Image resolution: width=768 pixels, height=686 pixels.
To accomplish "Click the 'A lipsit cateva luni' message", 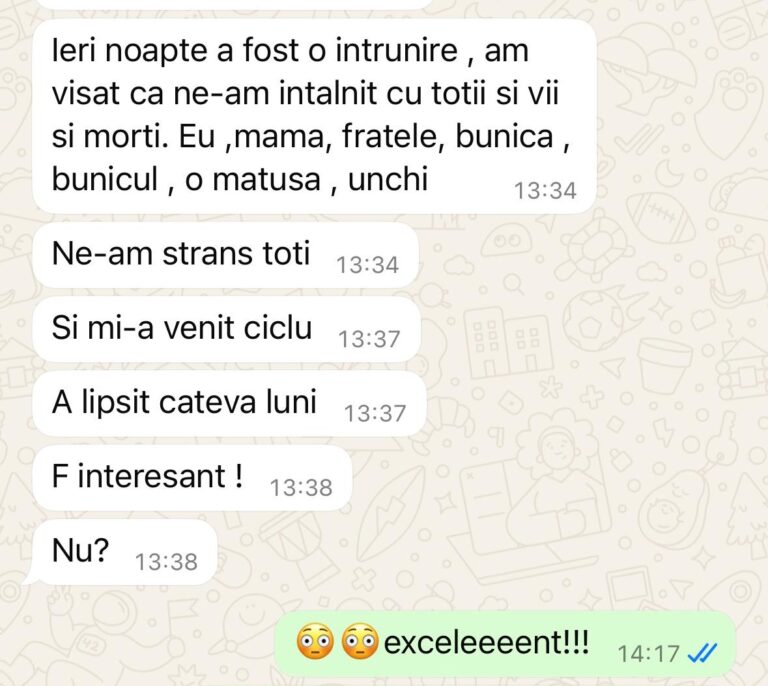I will coord(229,403).
